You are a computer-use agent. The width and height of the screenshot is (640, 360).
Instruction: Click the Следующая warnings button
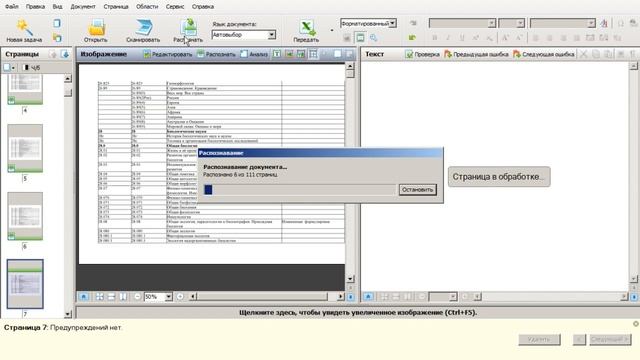(610, 340)
